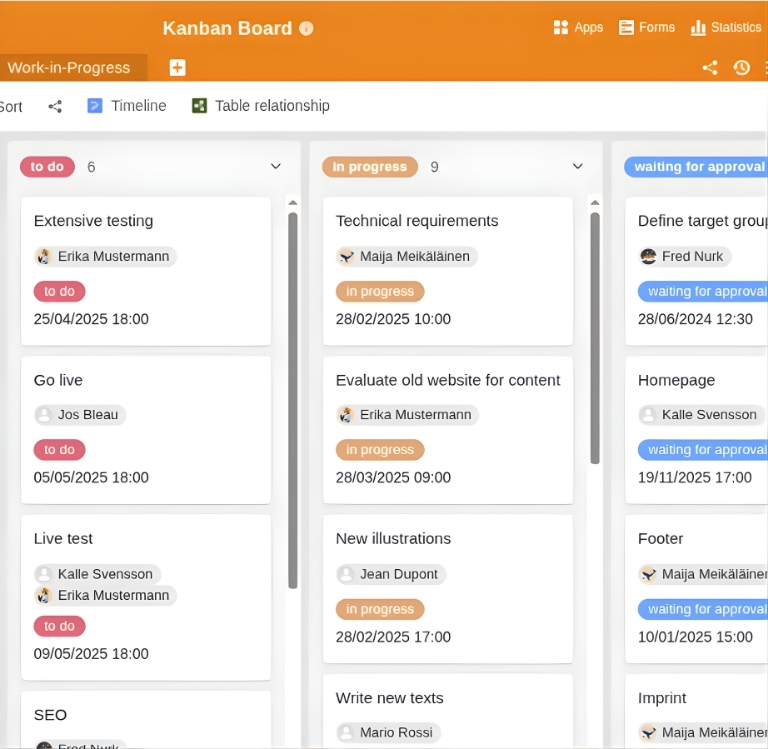Screen dimensions: 768x749
Task: Click the info icon beside Kanban Board
Action: [306, 28]
